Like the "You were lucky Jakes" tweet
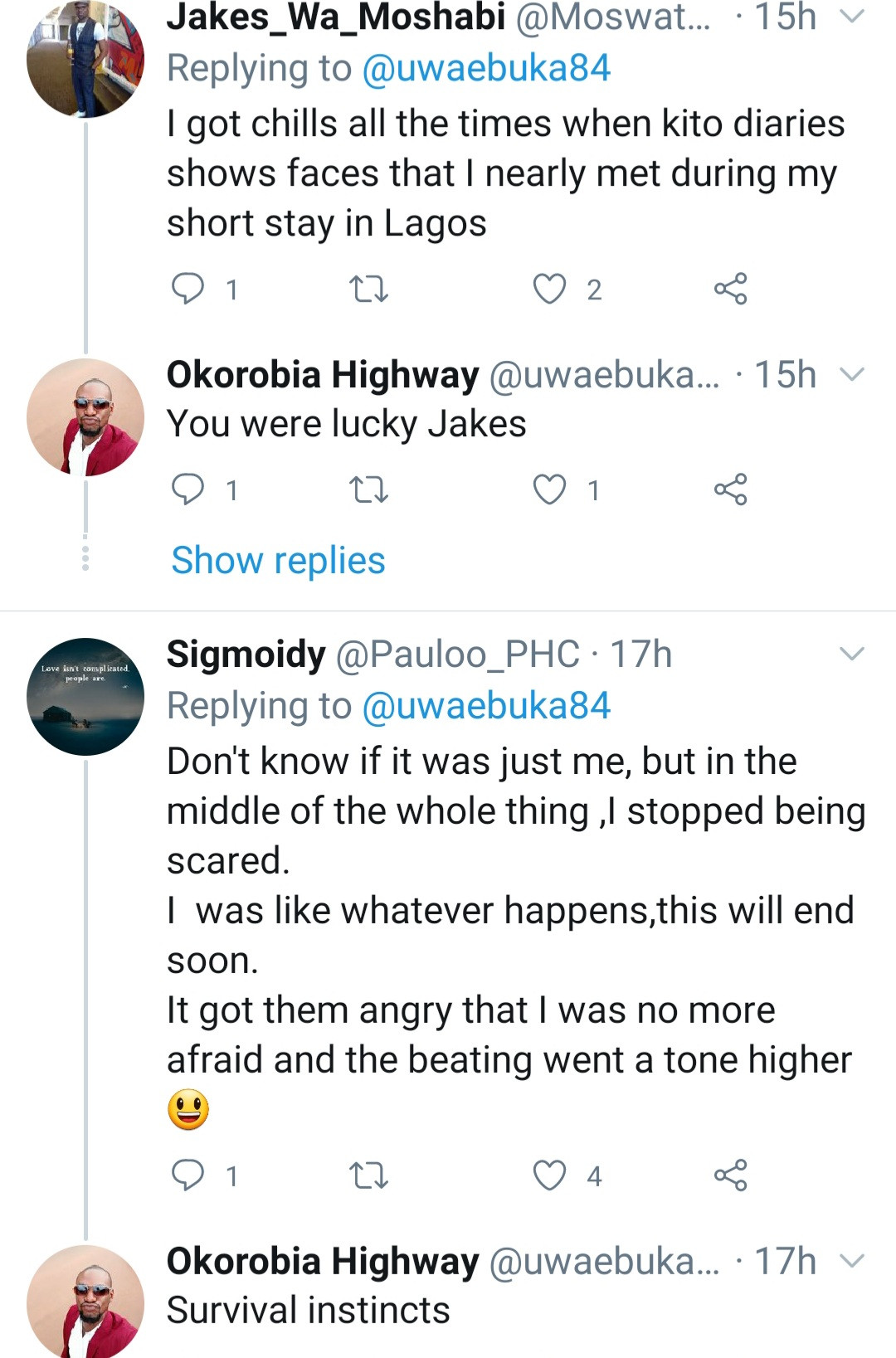Image resolution: width=896 pixels, height=1358 pixels. pyautogui.click(x=549, y=489)
